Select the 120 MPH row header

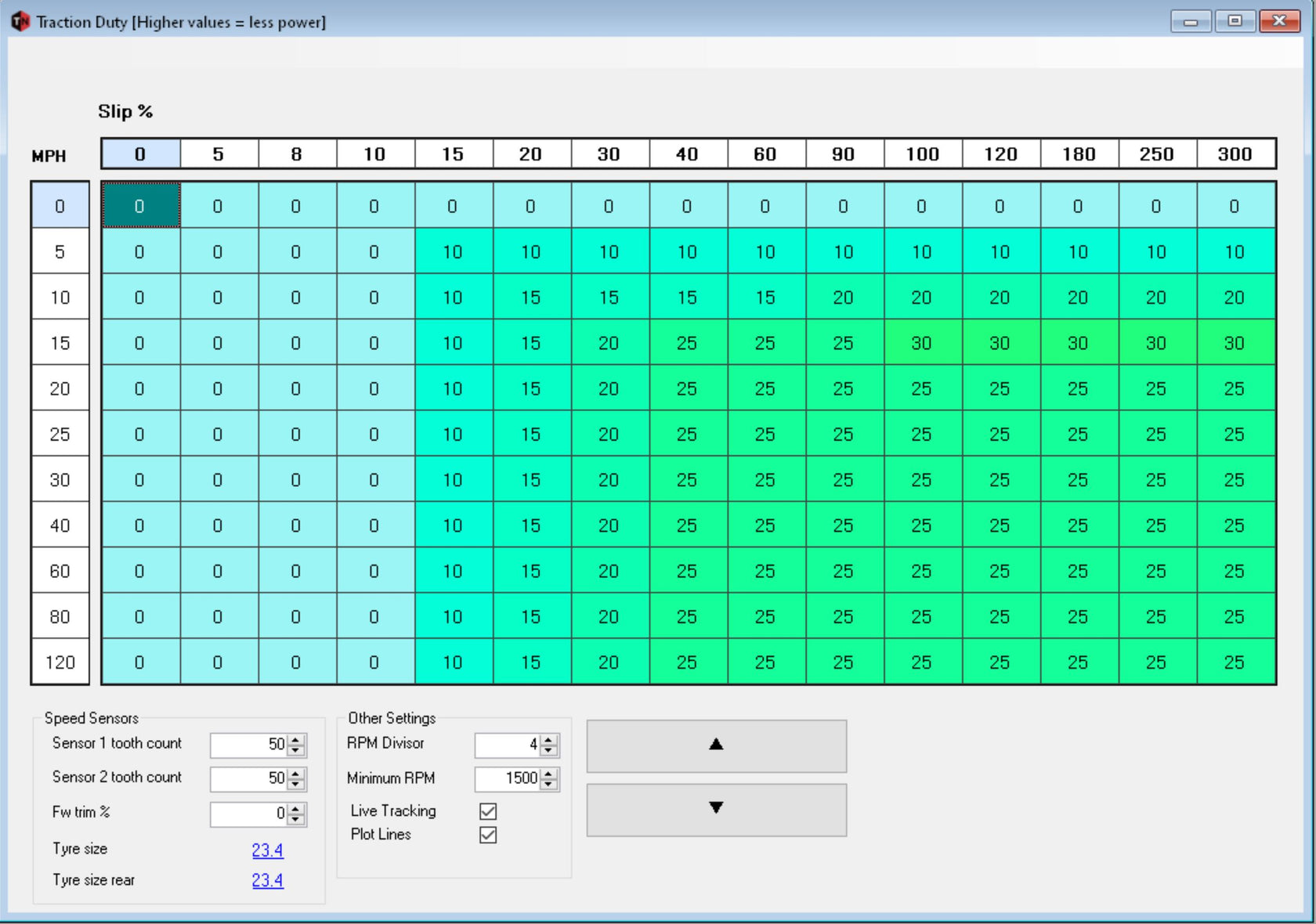(60, 662)
